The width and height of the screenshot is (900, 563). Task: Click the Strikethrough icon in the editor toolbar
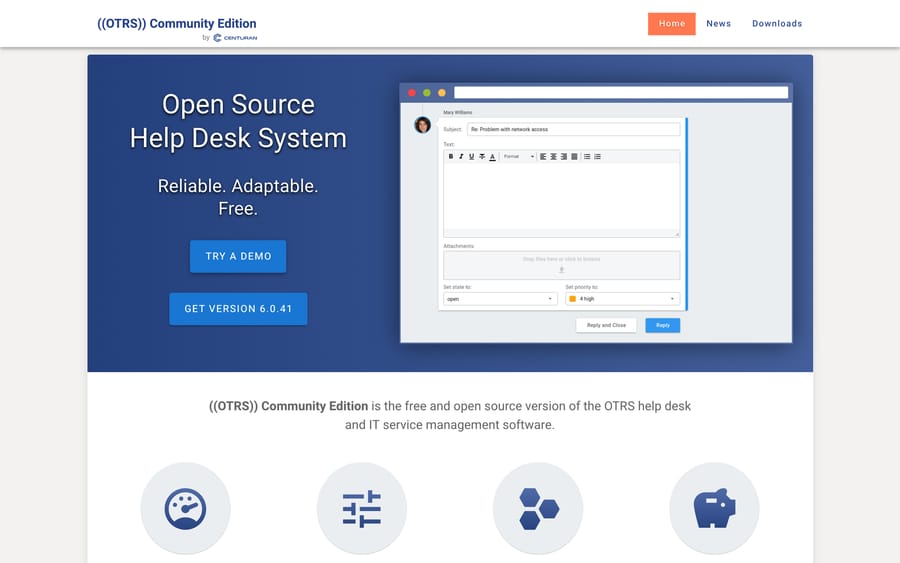(482, 157)
